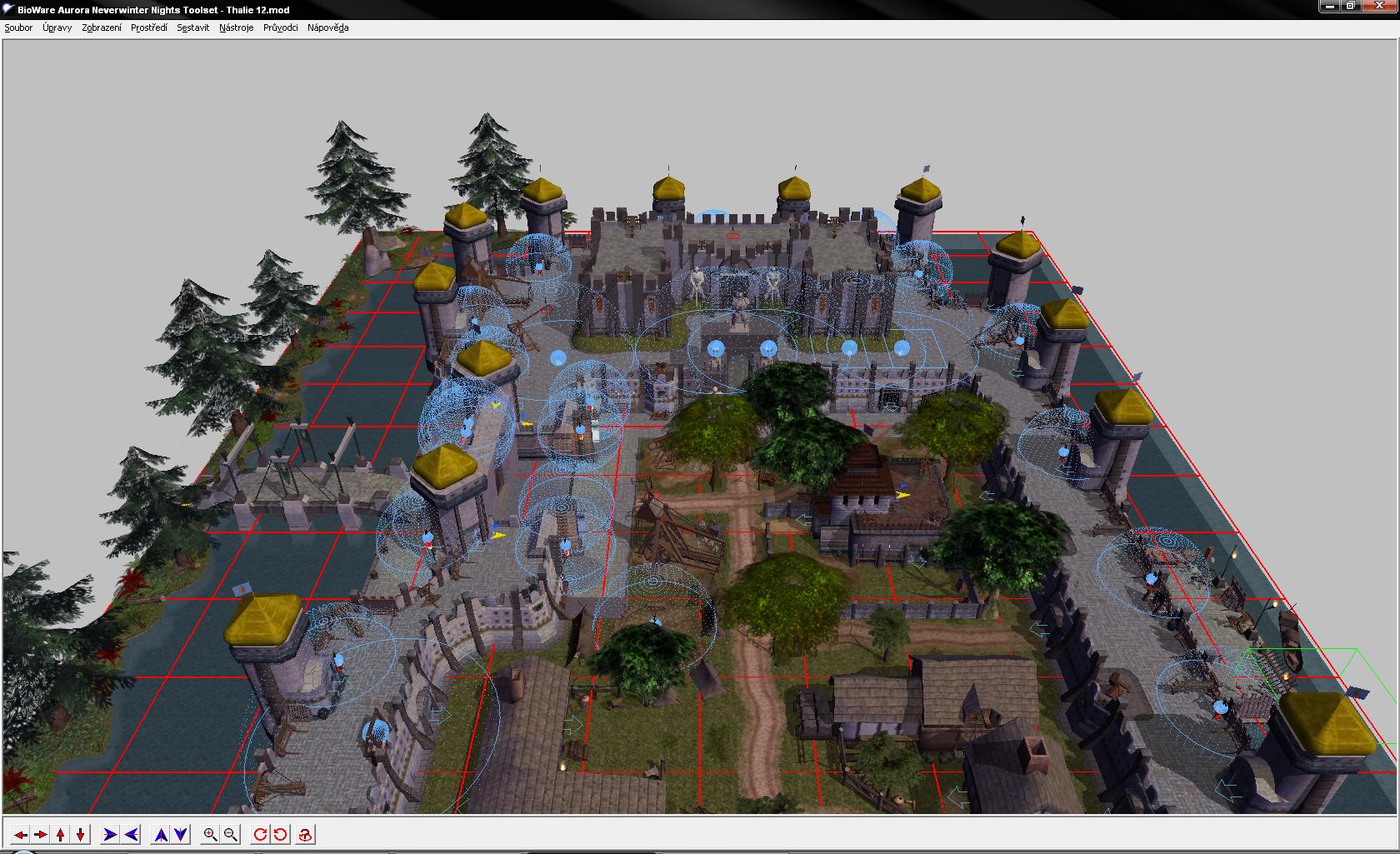Image resolution: width=1400 pixels, height=854 pixels.
Task: Open the Nápověda help menu
Action: tap(327, 27)
